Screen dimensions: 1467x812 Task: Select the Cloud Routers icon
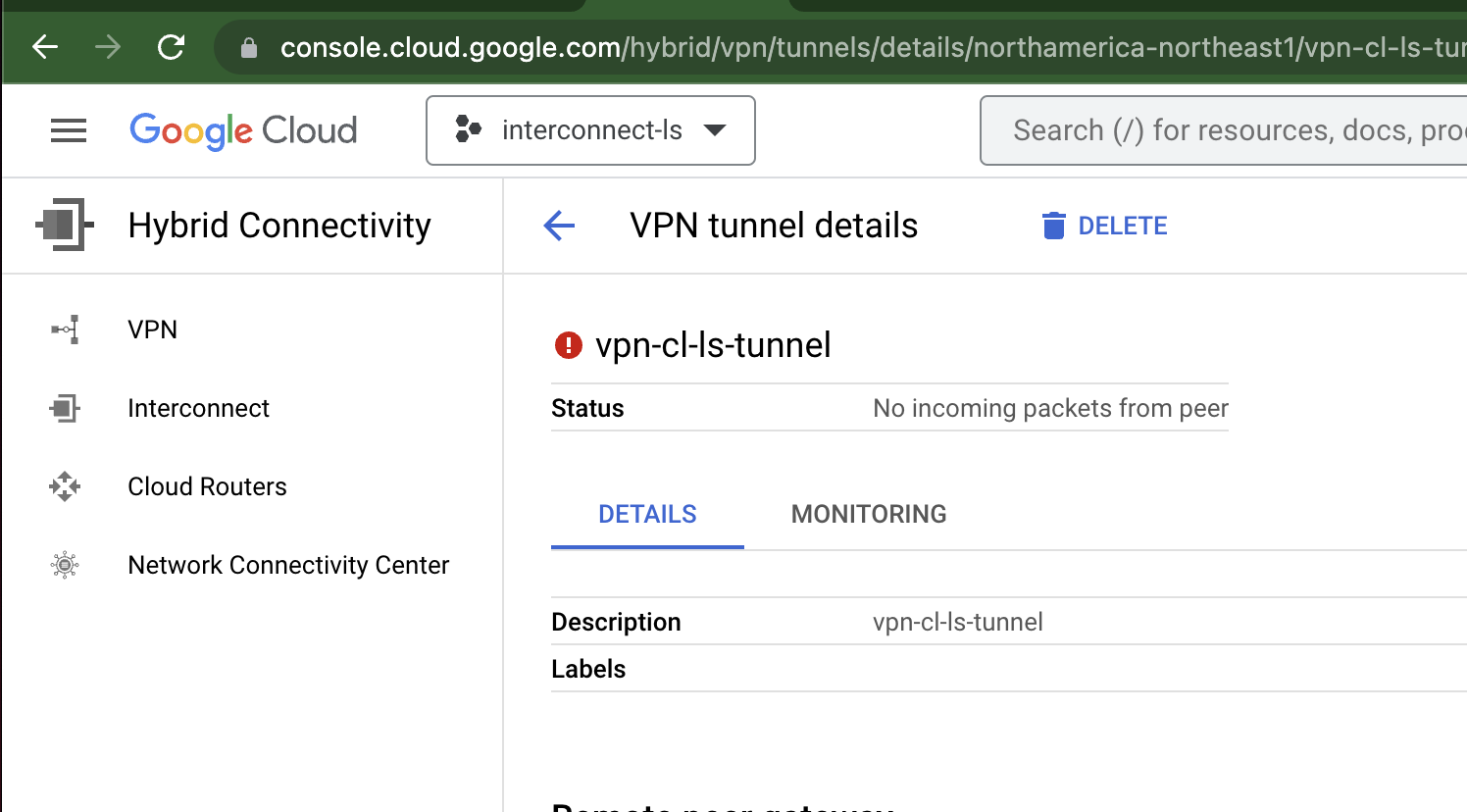(63, 486)
